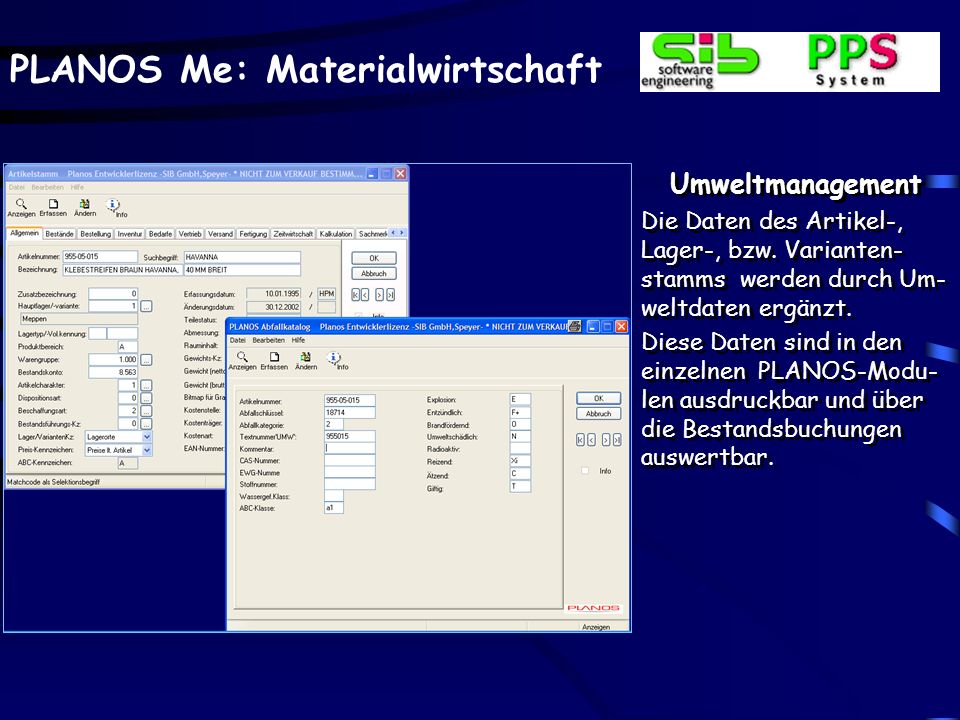This screenshot has height=720, width=960.
Task: Go to last record in Abfallkatalog
Action: [x=617, y=440]
